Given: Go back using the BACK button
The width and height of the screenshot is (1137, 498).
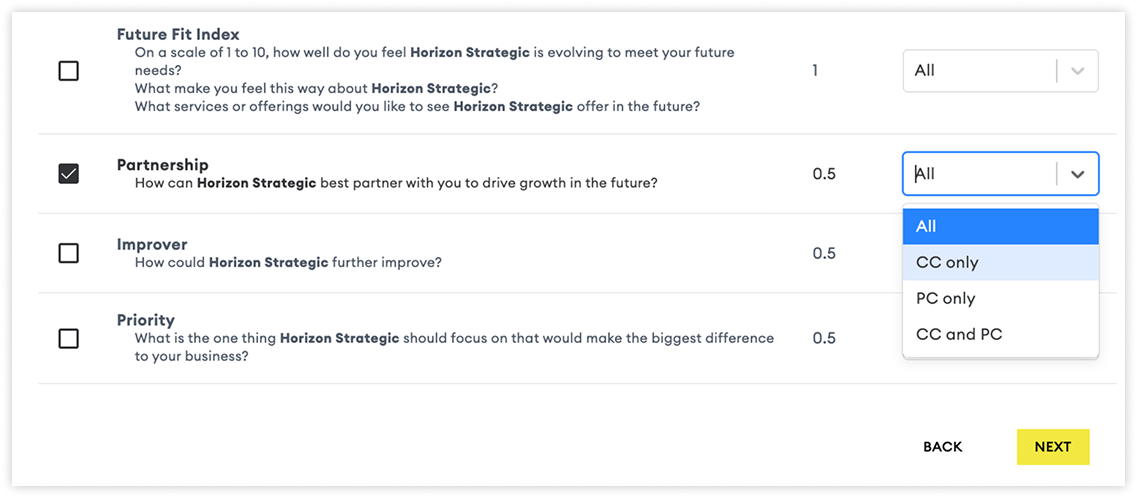Looking at the screenshot, I should 943,447.
